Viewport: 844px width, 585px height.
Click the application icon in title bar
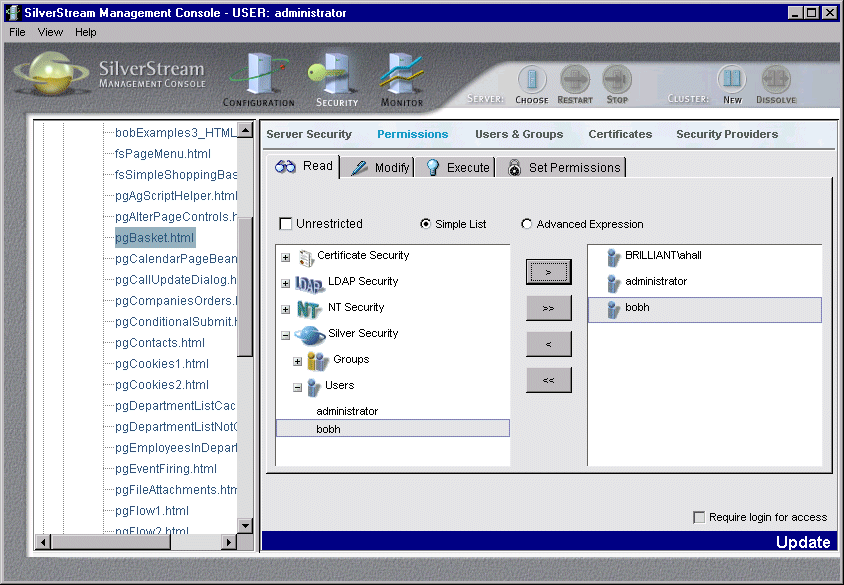13,13
